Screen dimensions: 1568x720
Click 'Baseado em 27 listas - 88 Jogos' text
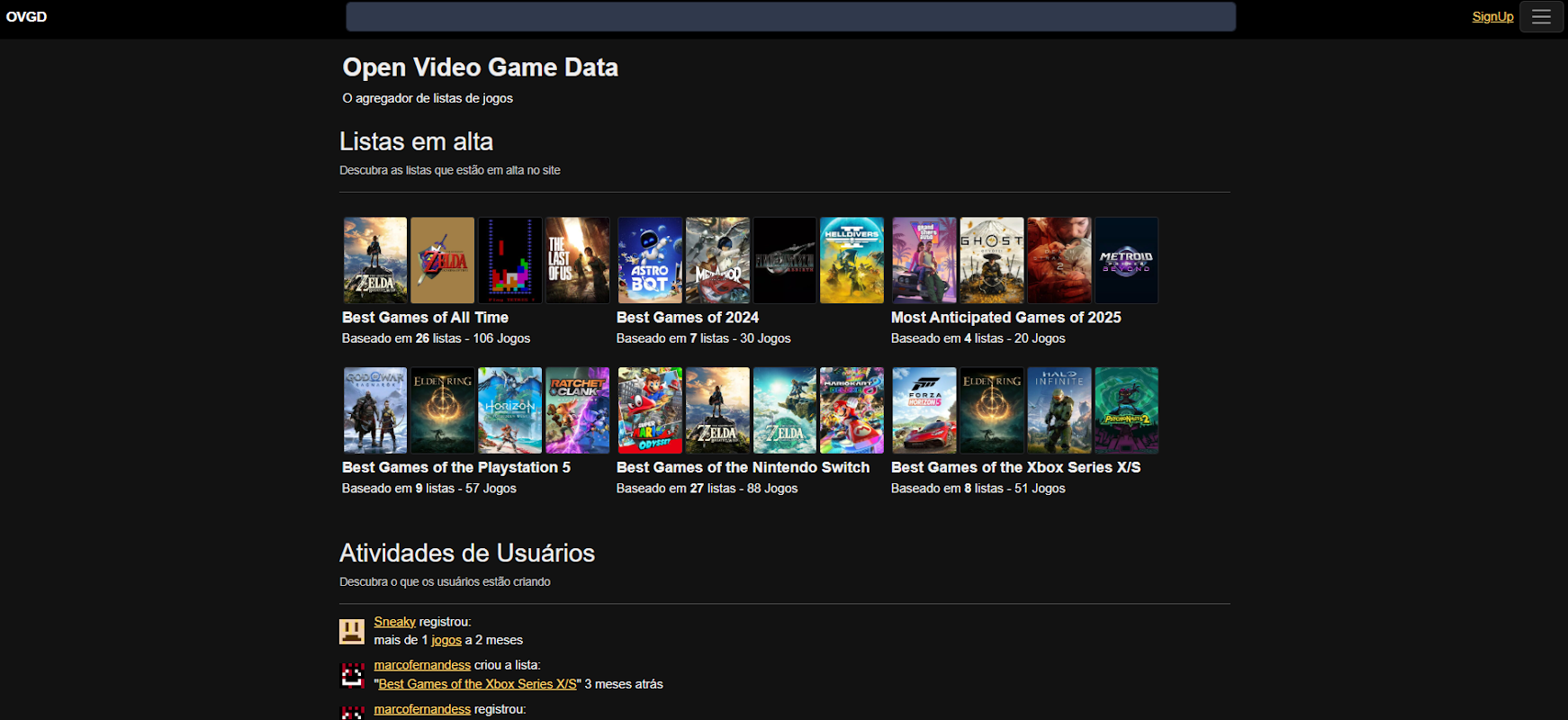coord(707,489)
